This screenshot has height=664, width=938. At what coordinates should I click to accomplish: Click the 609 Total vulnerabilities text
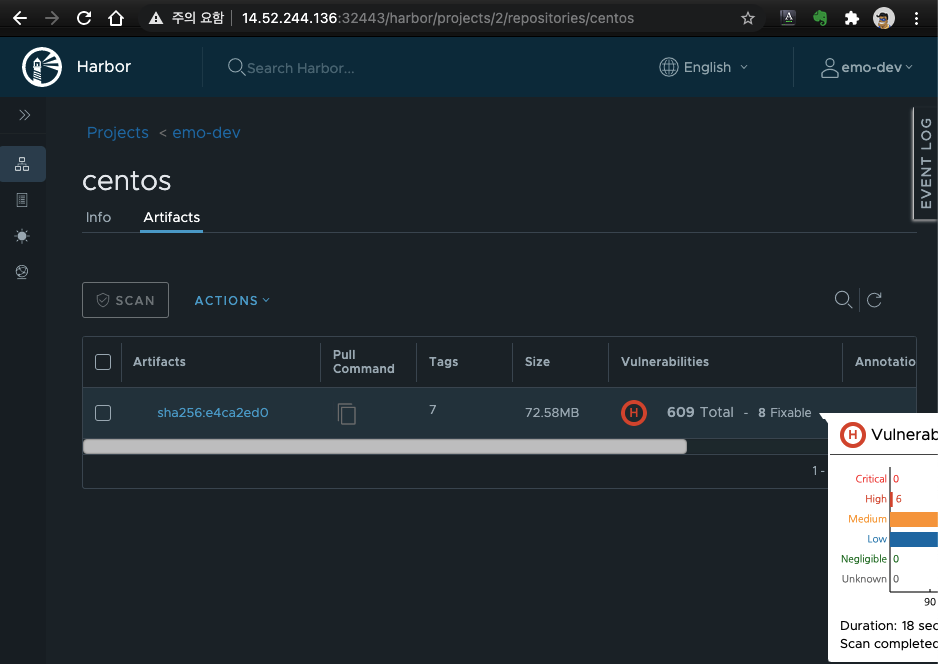coord(700,412)
